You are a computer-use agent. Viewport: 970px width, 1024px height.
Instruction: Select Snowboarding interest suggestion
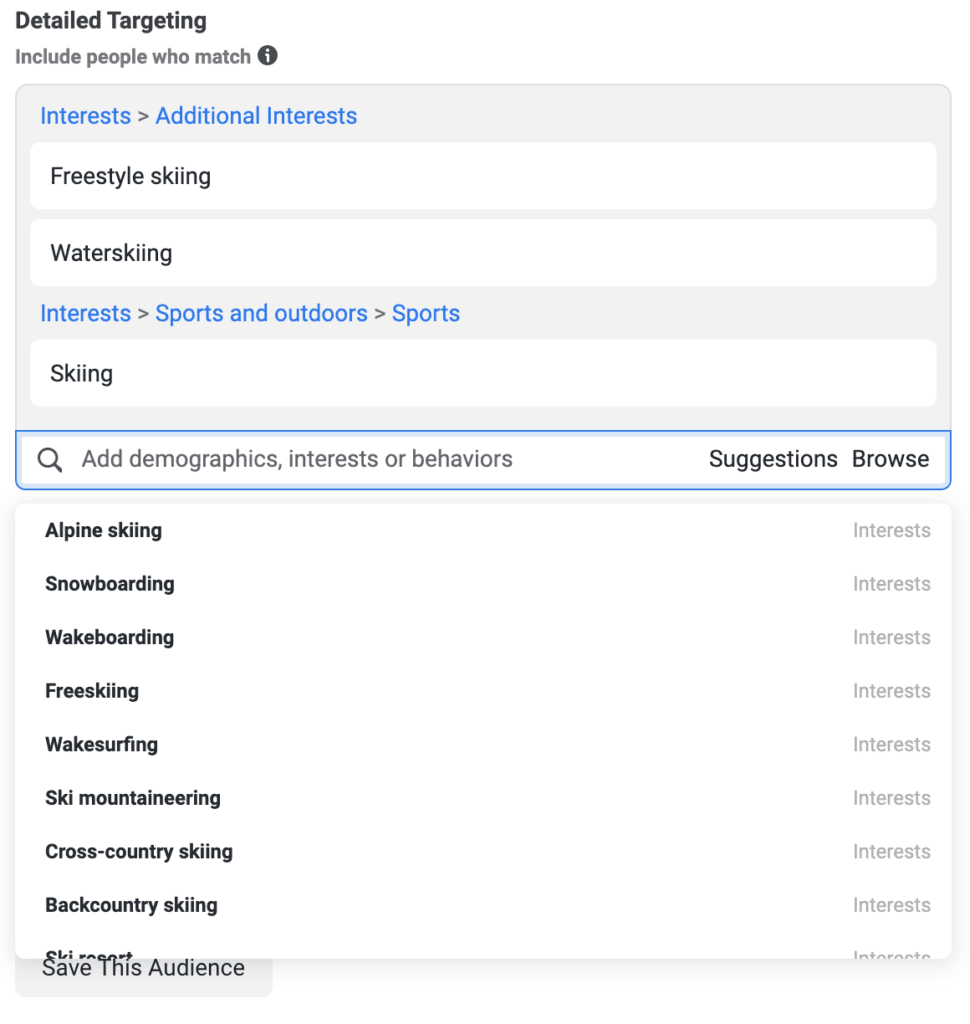(110, 584)
